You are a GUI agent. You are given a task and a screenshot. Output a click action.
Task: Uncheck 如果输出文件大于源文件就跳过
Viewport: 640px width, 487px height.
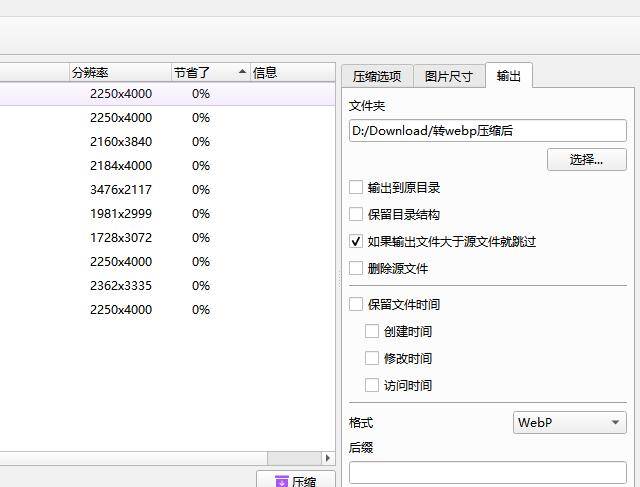click(x=356, y=241)
